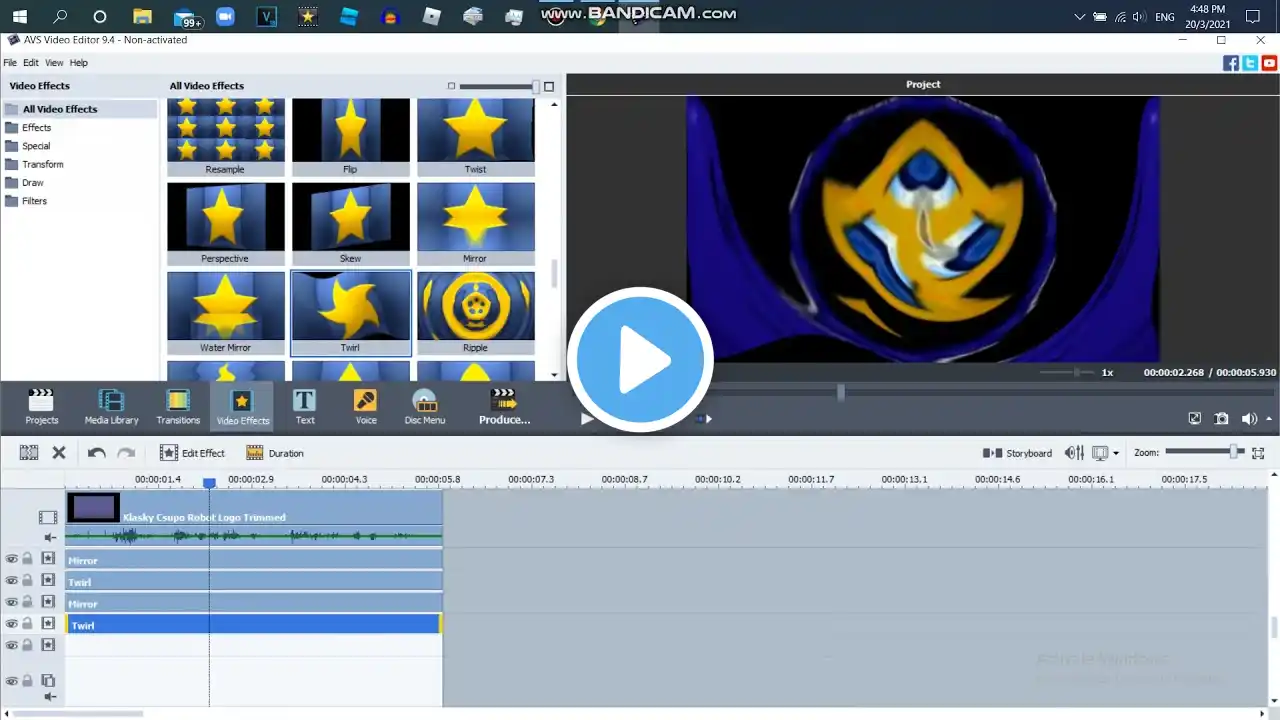This screenshot has height=720, width=1280.
Task: Click the large thumbnail size icon
Action: tap(548, 86)
